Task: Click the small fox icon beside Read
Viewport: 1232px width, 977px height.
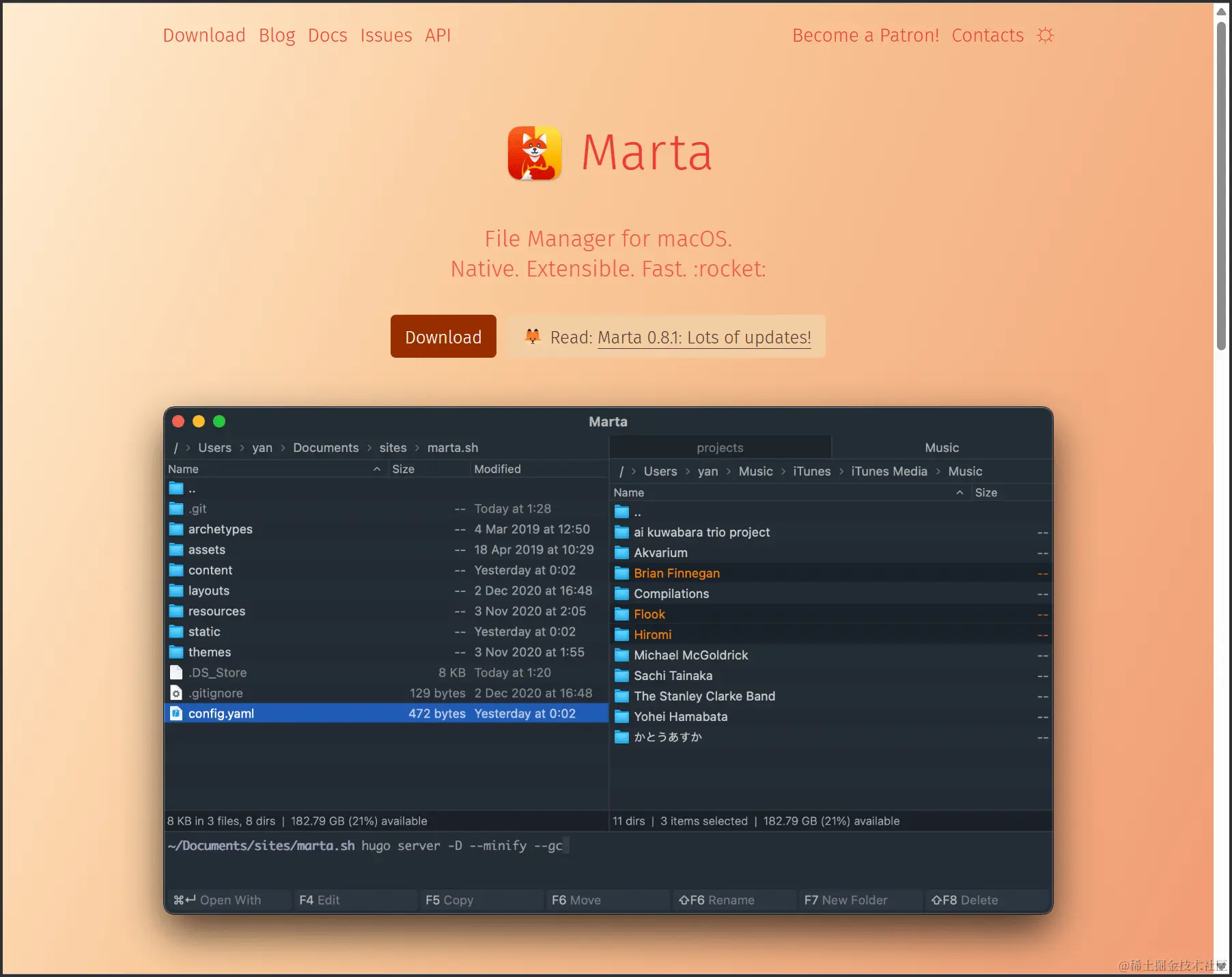Action: [x=533, y=336]
